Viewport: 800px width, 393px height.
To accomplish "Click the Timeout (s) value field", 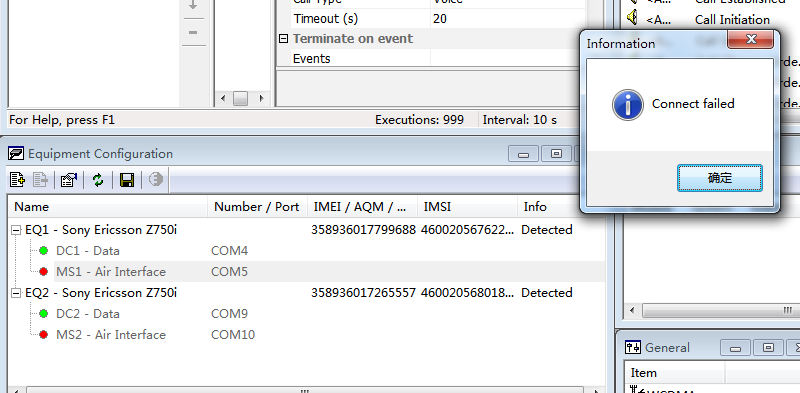I will [x=508, y=19].
